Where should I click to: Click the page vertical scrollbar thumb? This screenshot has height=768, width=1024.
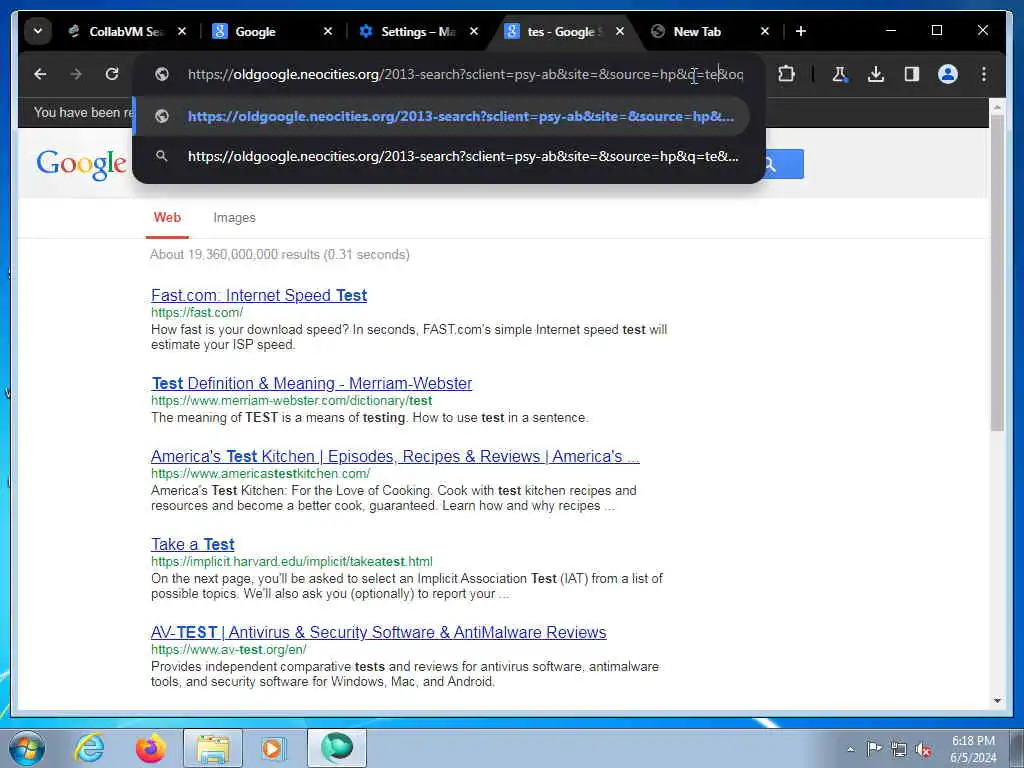[x=997, y=273]
